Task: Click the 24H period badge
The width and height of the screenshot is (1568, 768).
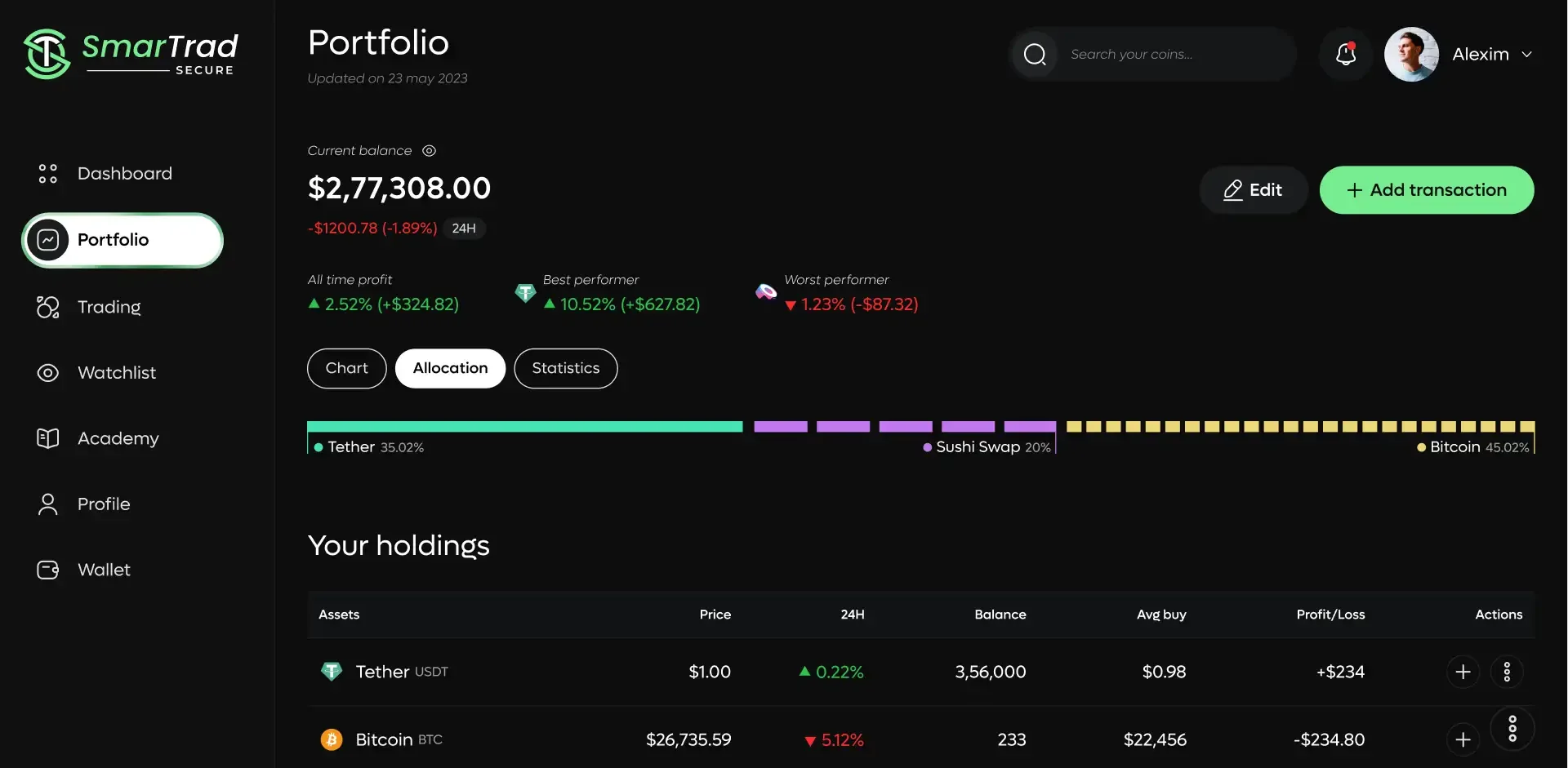Action: point(464,229)
